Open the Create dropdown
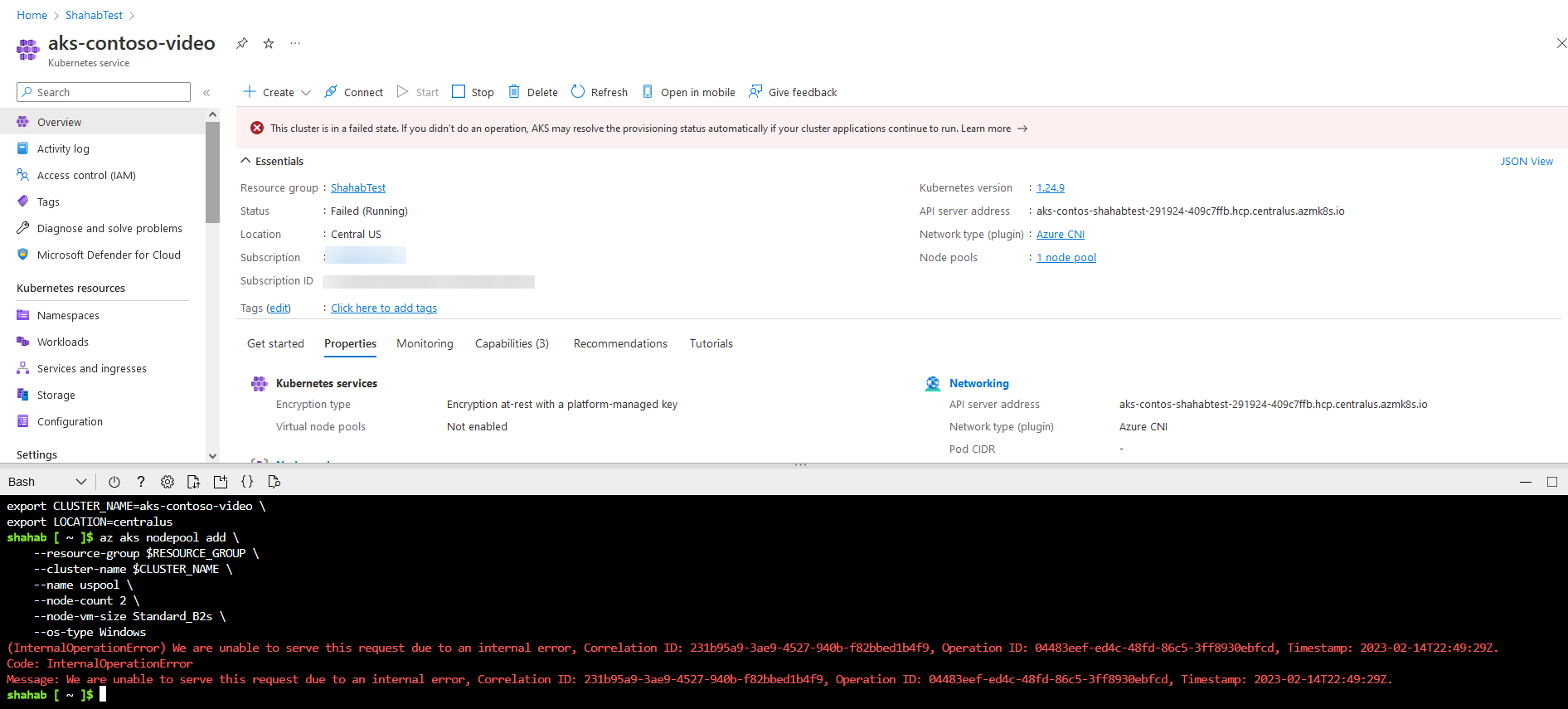1568x709 pixels. point(277,92)
